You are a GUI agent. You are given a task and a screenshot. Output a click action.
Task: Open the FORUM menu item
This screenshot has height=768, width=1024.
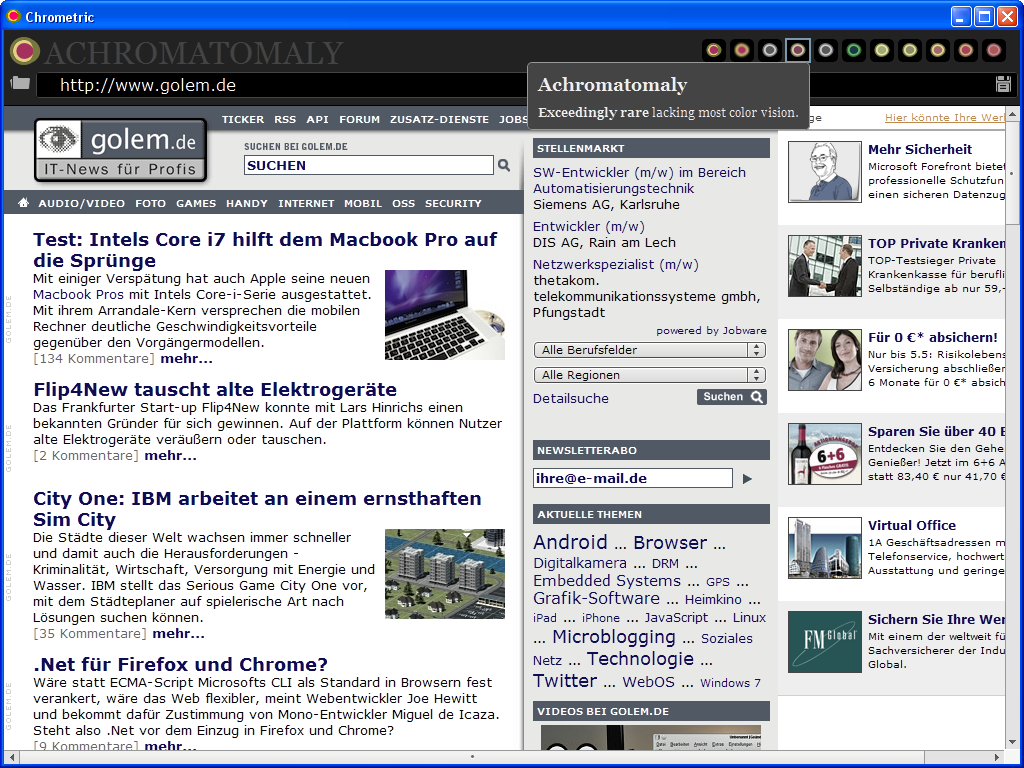(359, 120)
